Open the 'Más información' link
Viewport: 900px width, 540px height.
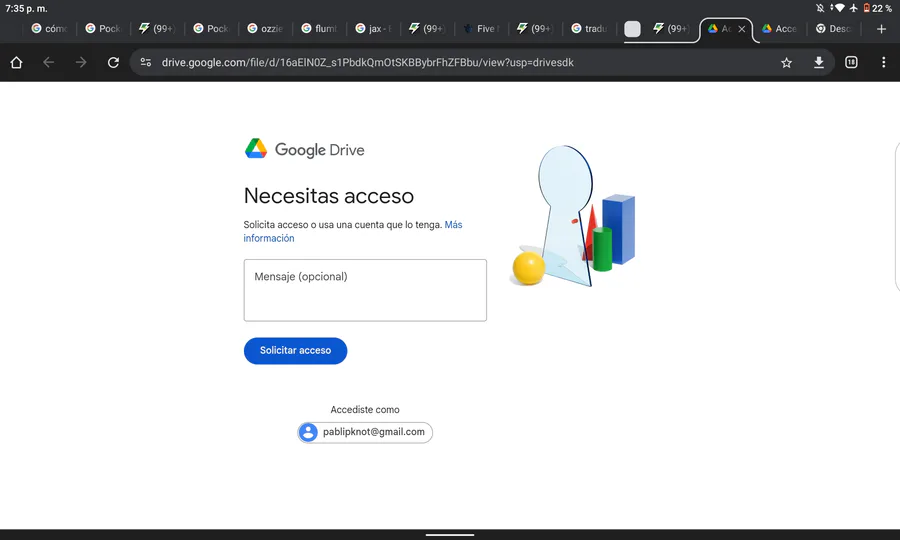coord(352,231)
